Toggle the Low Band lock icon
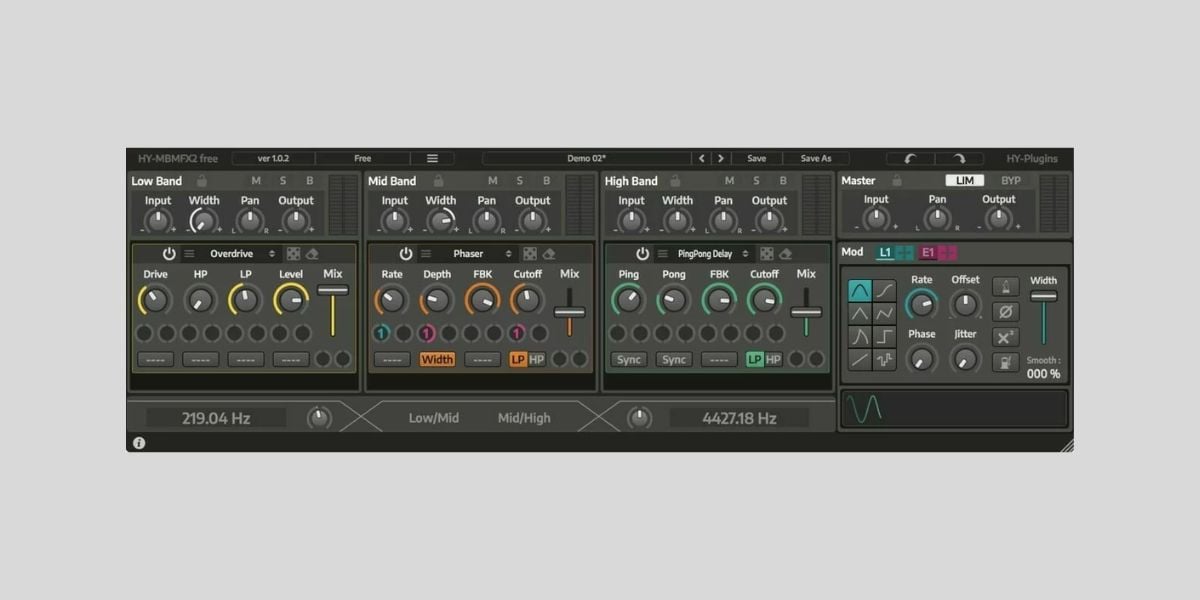This screenshot has height=600, width=1200. (x=201, y=181)
